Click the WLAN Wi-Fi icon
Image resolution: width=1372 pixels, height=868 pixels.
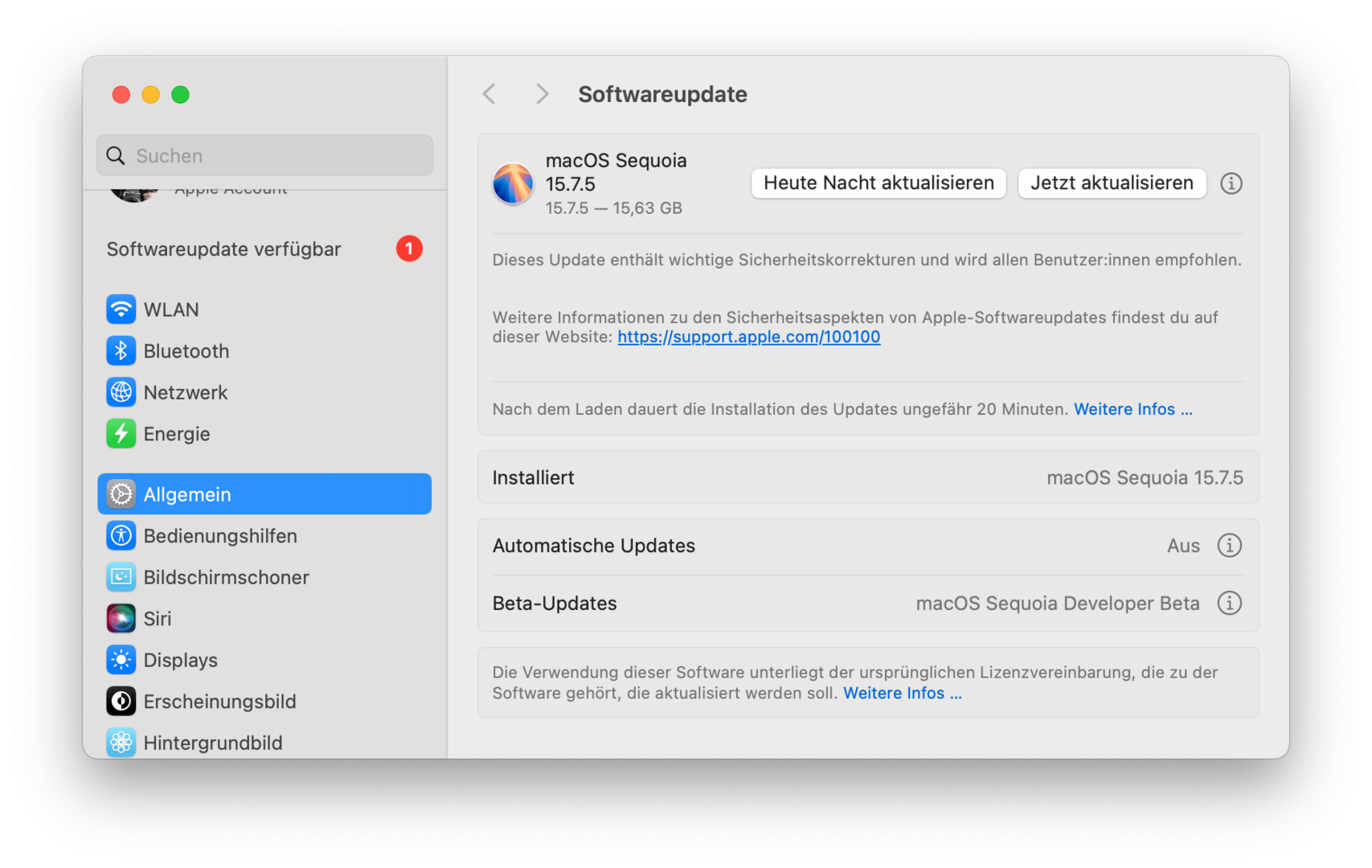coord(121,309)
